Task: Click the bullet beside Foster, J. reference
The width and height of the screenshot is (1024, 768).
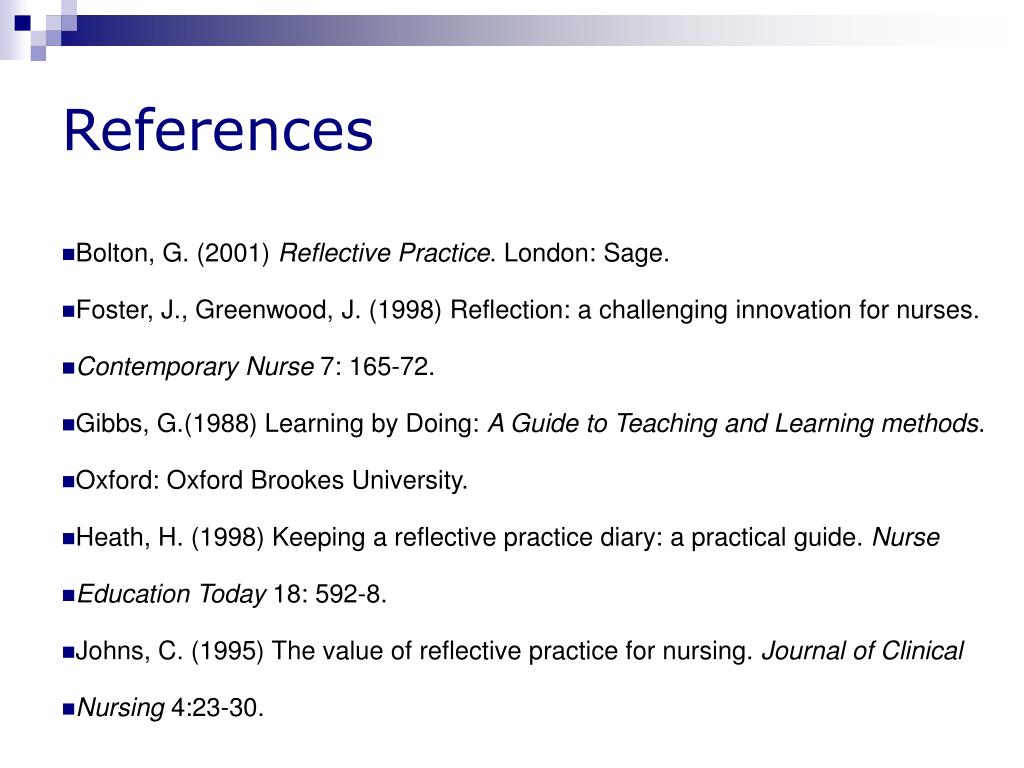Action: (x=69, y=311)
